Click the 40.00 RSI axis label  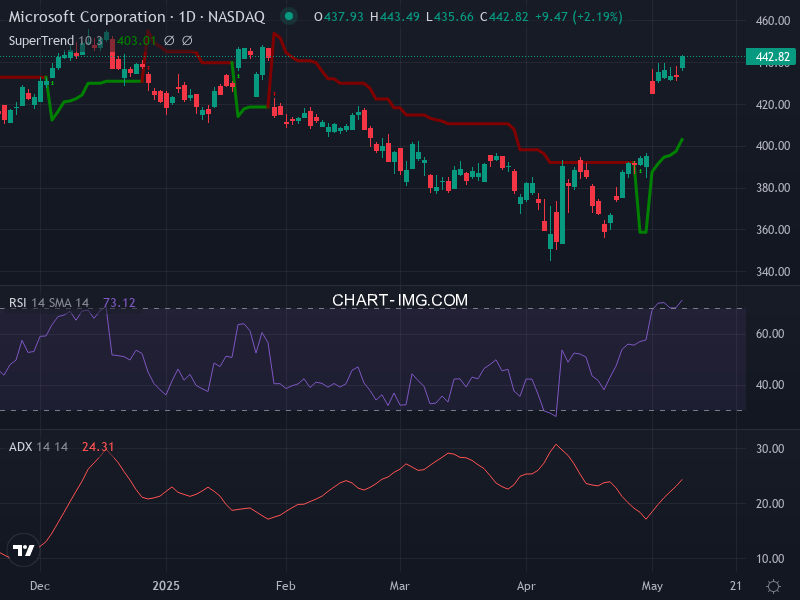(x=770, y=385)
